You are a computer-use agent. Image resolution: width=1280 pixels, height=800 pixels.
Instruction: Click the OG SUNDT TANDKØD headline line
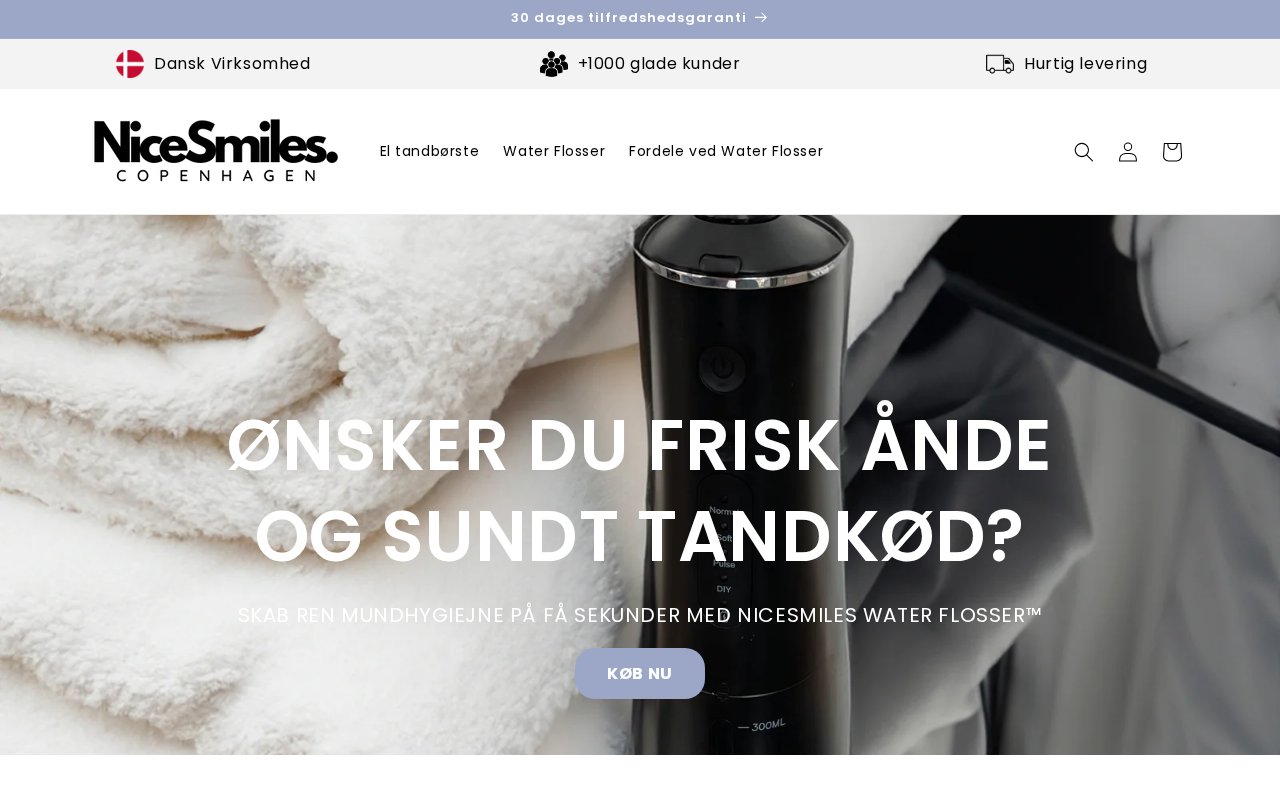click(x=640, y=538)
